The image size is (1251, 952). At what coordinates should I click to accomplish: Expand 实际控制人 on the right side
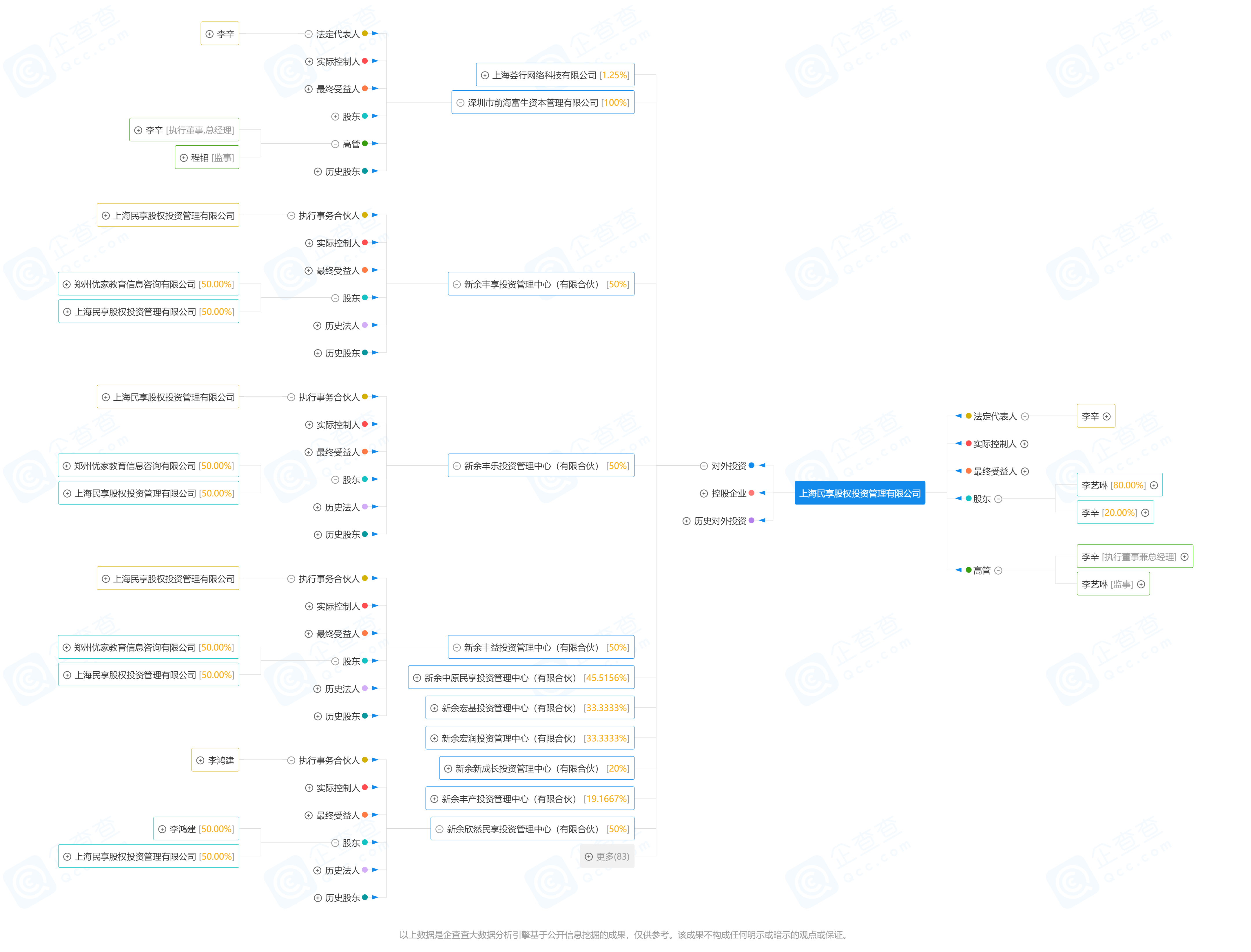click(1024, 444)
